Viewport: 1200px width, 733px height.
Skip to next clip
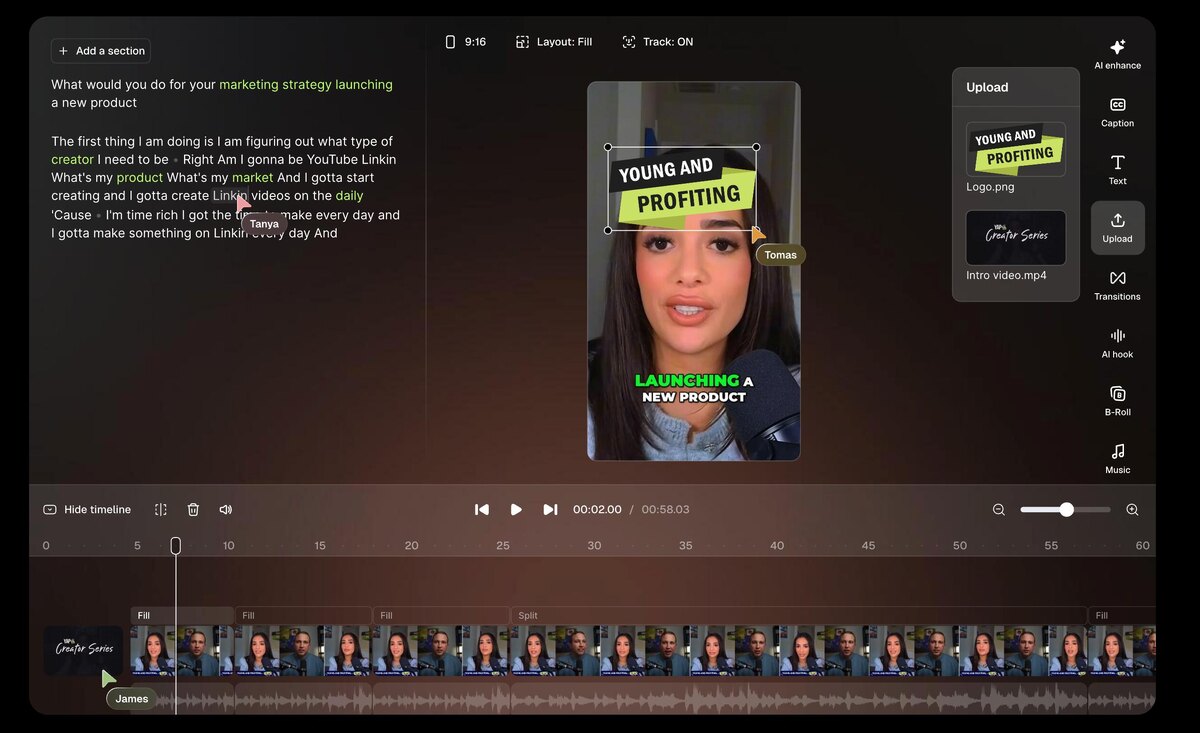pos(550,510)
